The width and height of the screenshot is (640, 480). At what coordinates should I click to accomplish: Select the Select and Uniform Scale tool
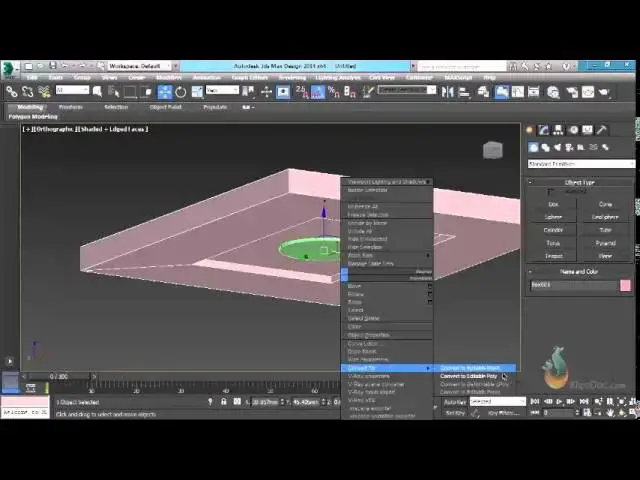point(197,92)
